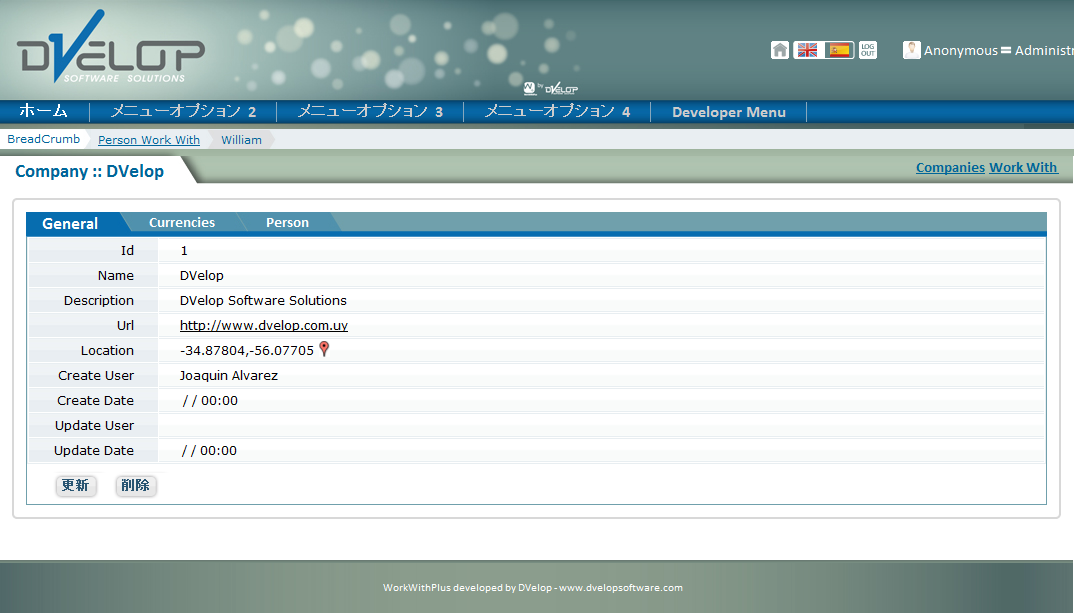Click the Anonymous user avatar icon
The image size is (1074, 613).
coord(911,50)
